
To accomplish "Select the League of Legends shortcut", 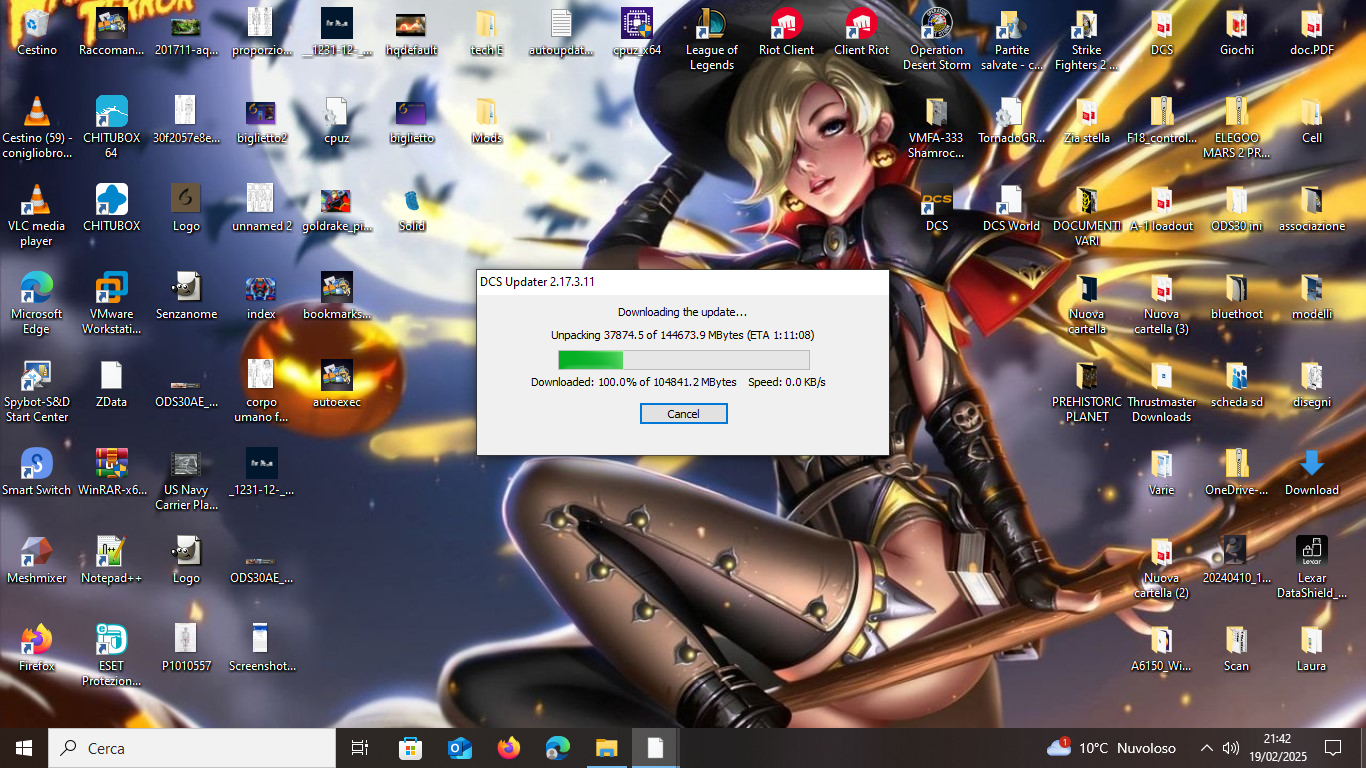I will tap(711, 39).
